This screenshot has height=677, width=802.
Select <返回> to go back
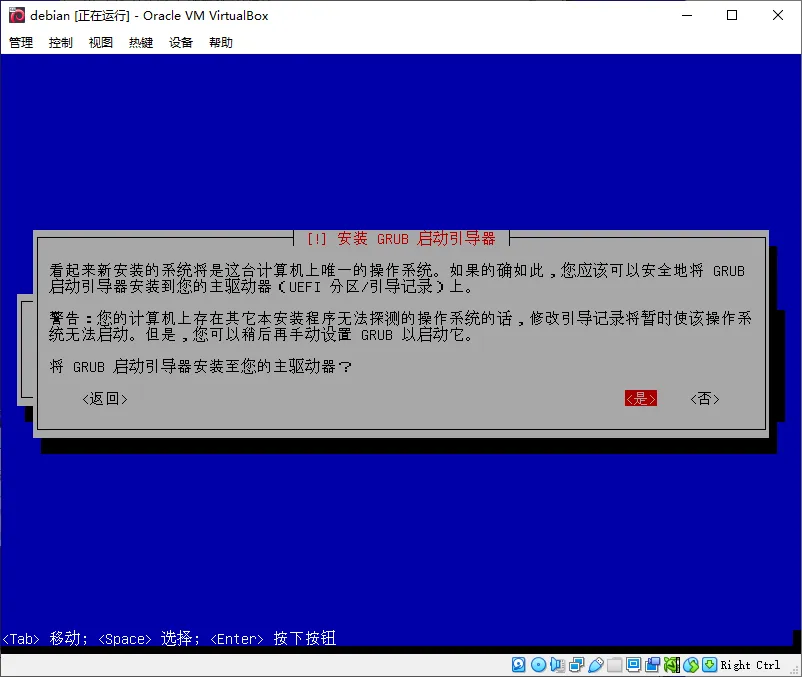(x=105, y=398)
